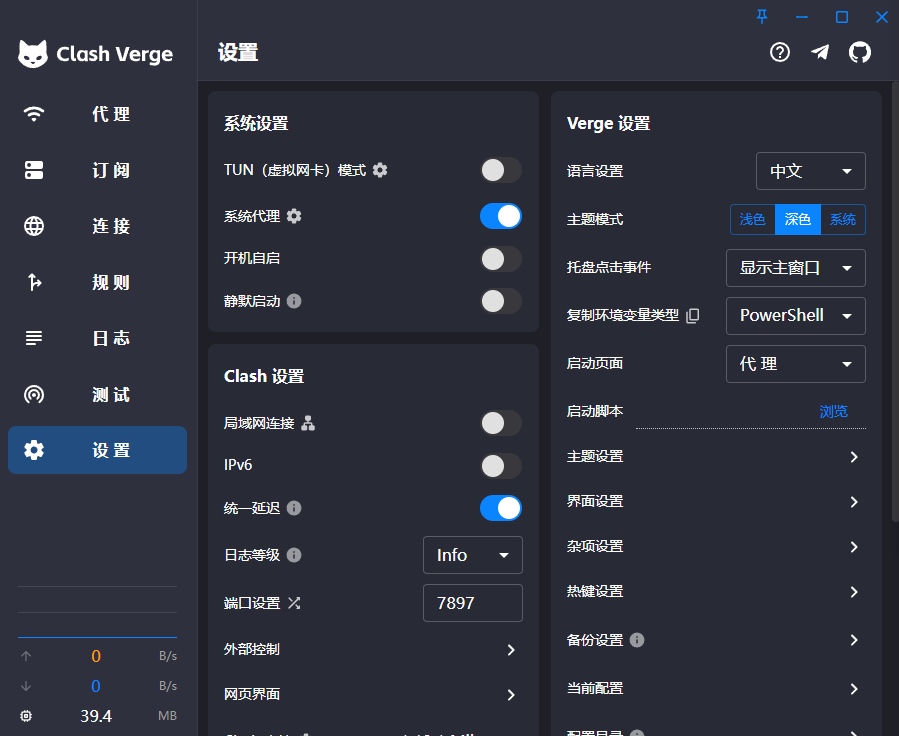Click info icon beside 静默启动
The width and height of the screenshot is (899, 738).
coord(294,302)
